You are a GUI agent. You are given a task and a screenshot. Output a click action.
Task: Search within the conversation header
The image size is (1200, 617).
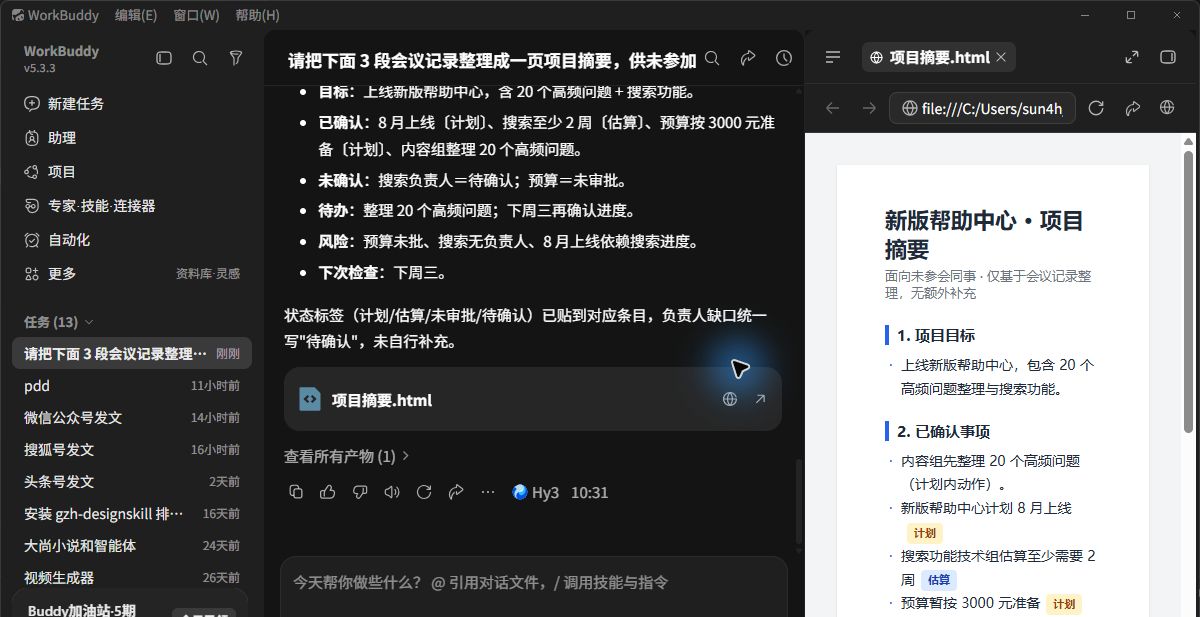[712, 59]
